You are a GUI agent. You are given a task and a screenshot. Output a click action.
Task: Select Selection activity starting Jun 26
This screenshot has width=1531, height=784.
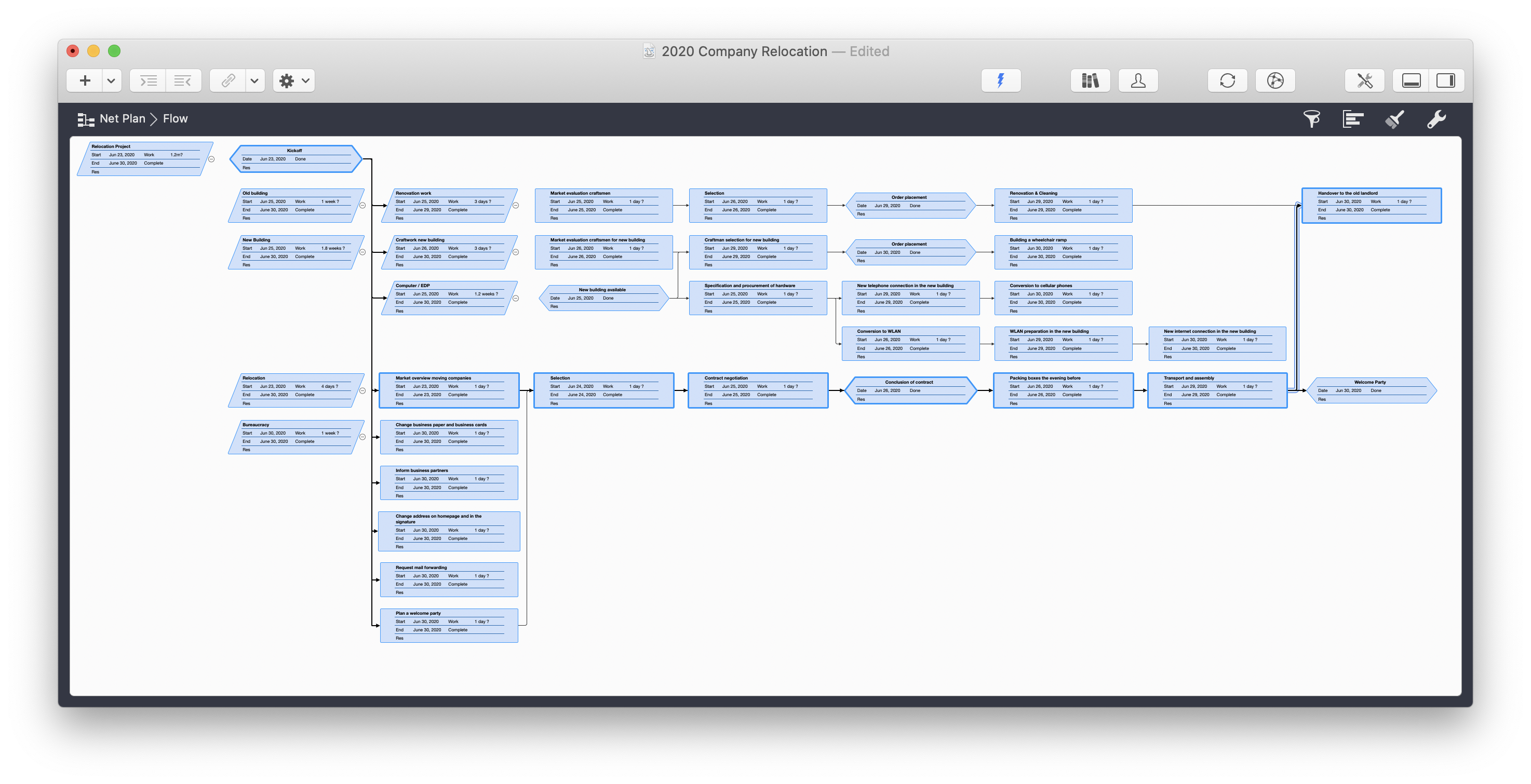[758, 206]
